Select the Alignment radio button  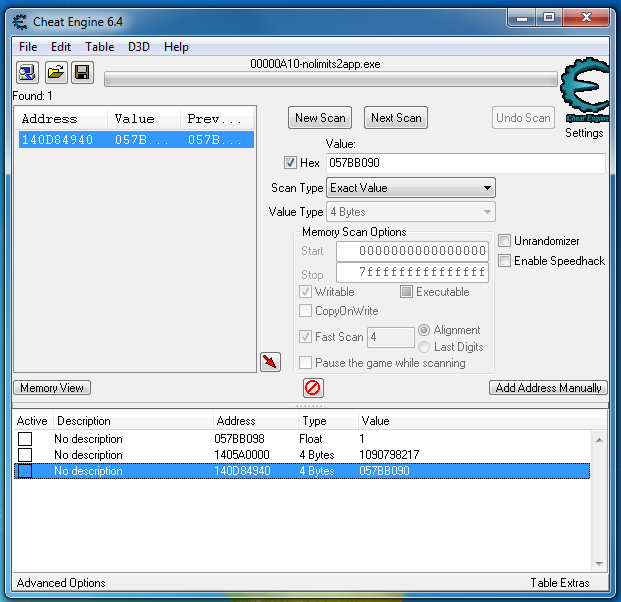tap(424, 330)
